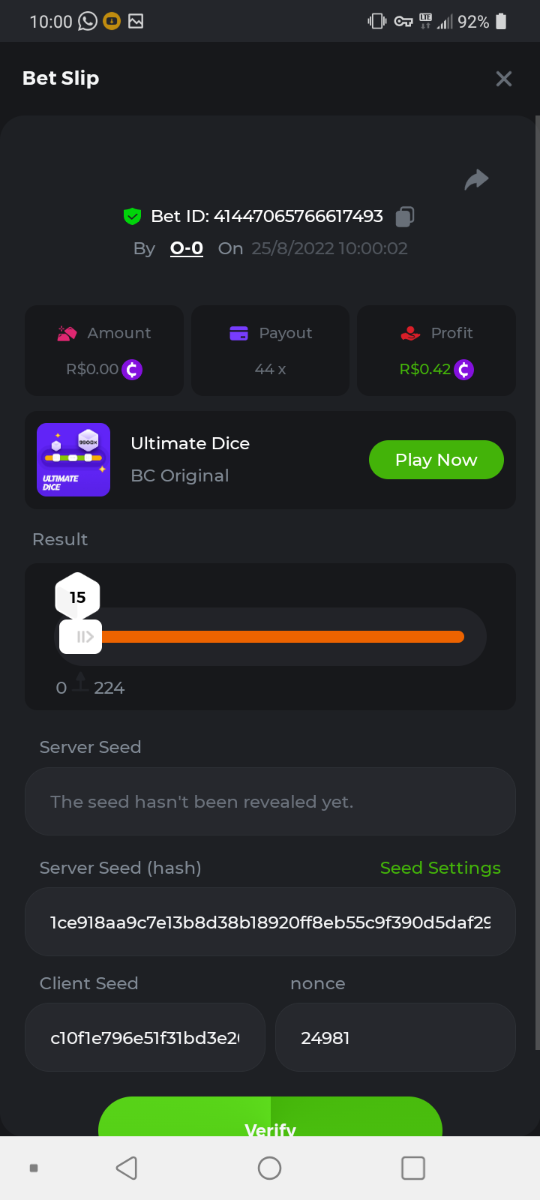The height and width of the screenshot is (1200, 540).
Task: Click the Play Now button
Action: 436,460
